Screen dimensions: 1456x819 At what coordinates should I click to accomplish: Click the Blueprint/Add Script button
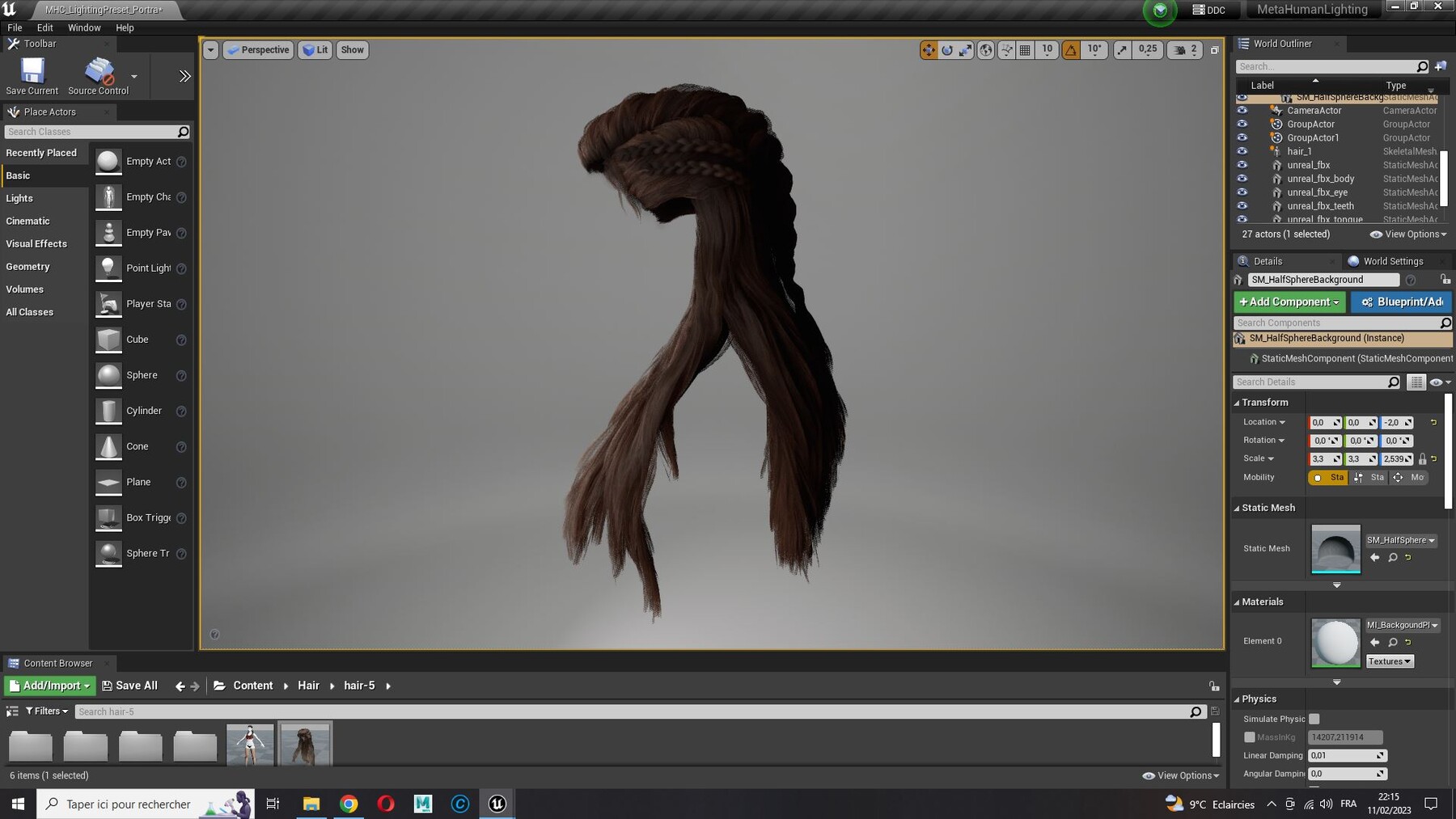[1401, 302]
